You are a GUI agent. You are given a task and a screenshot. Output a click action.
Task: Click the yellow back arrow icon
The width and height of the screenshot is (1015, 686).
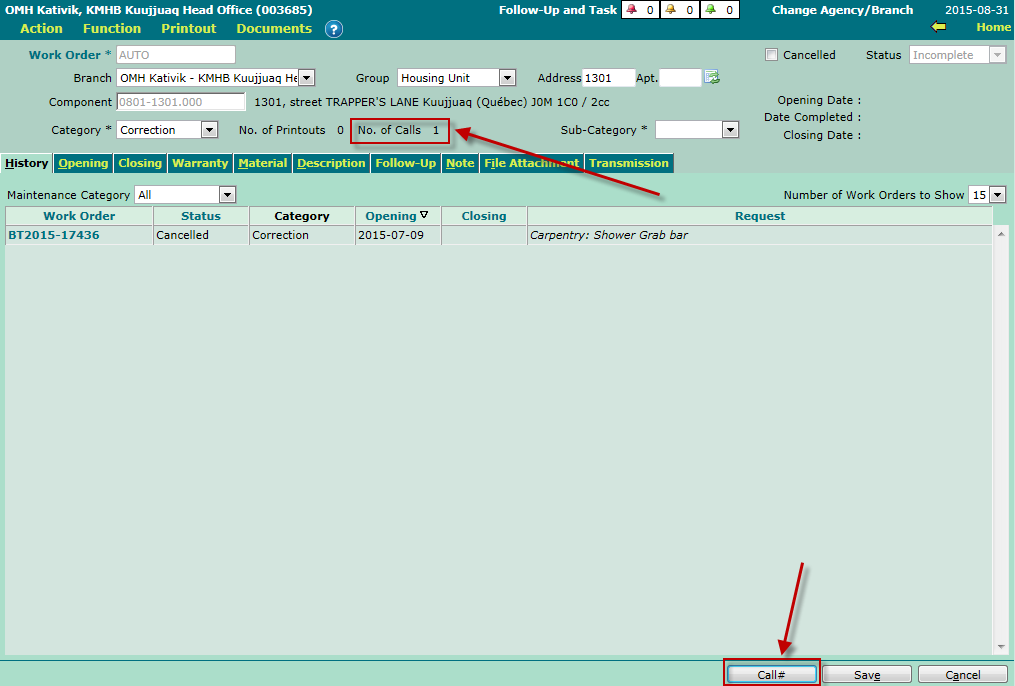[x=937, y=27]
